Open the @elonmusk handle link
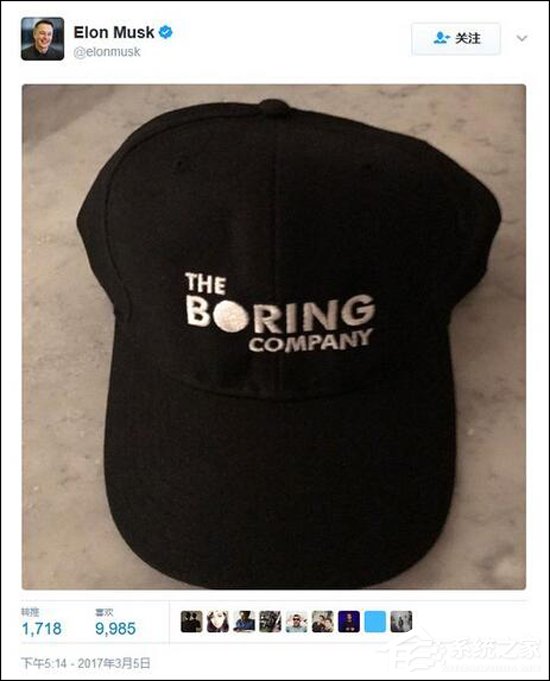This screenshot has width=550, height=681. click(x=107, y=52)
